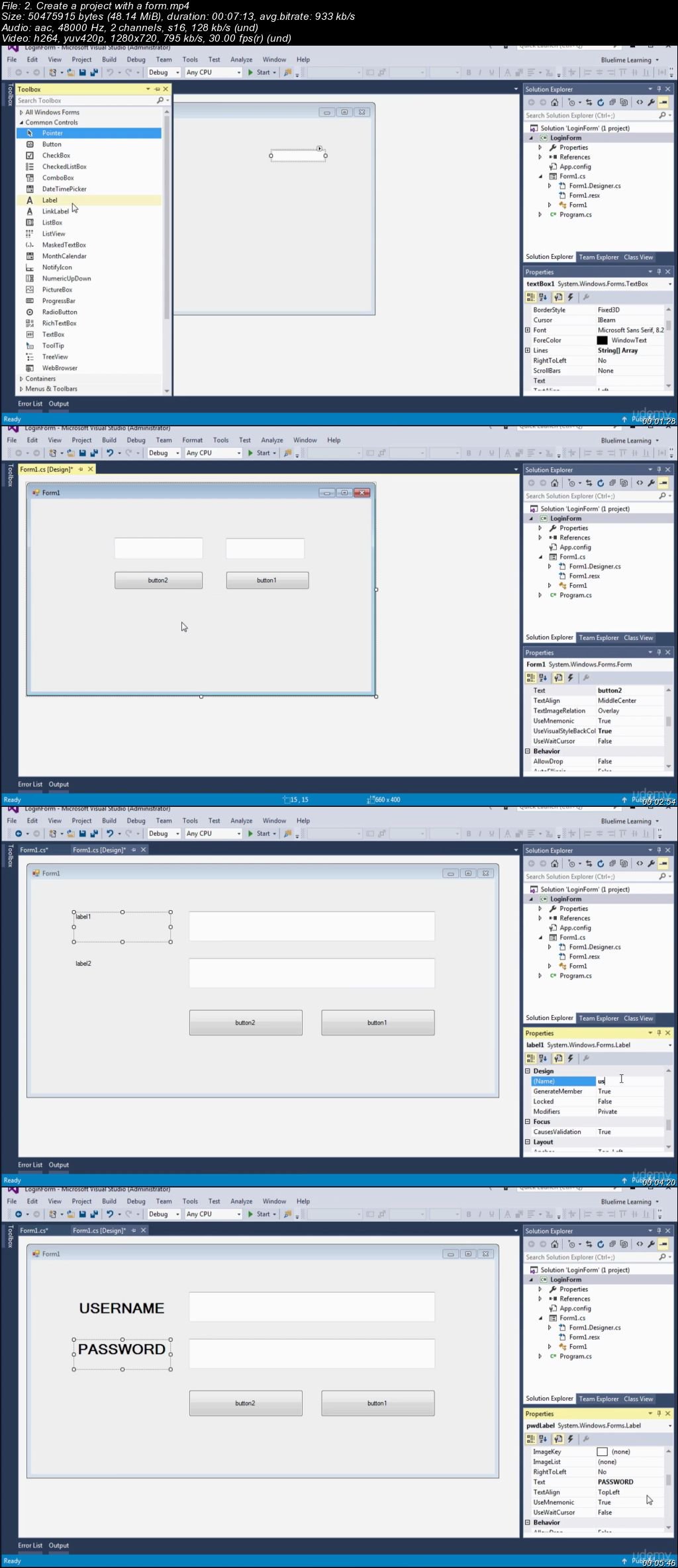Image resolution: width=678 pixels, height=1568 pixels.
Task: Select TreeView in the Toolbox
Action: coord(89,357)
